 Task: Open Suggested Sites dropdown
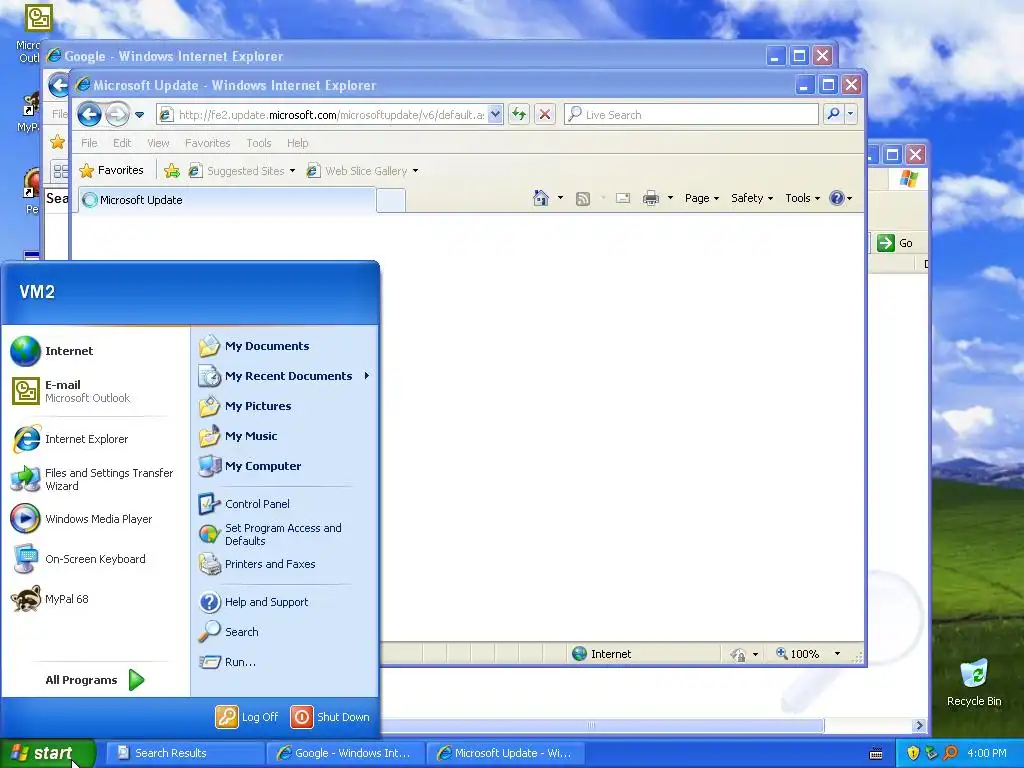point(242,170)
